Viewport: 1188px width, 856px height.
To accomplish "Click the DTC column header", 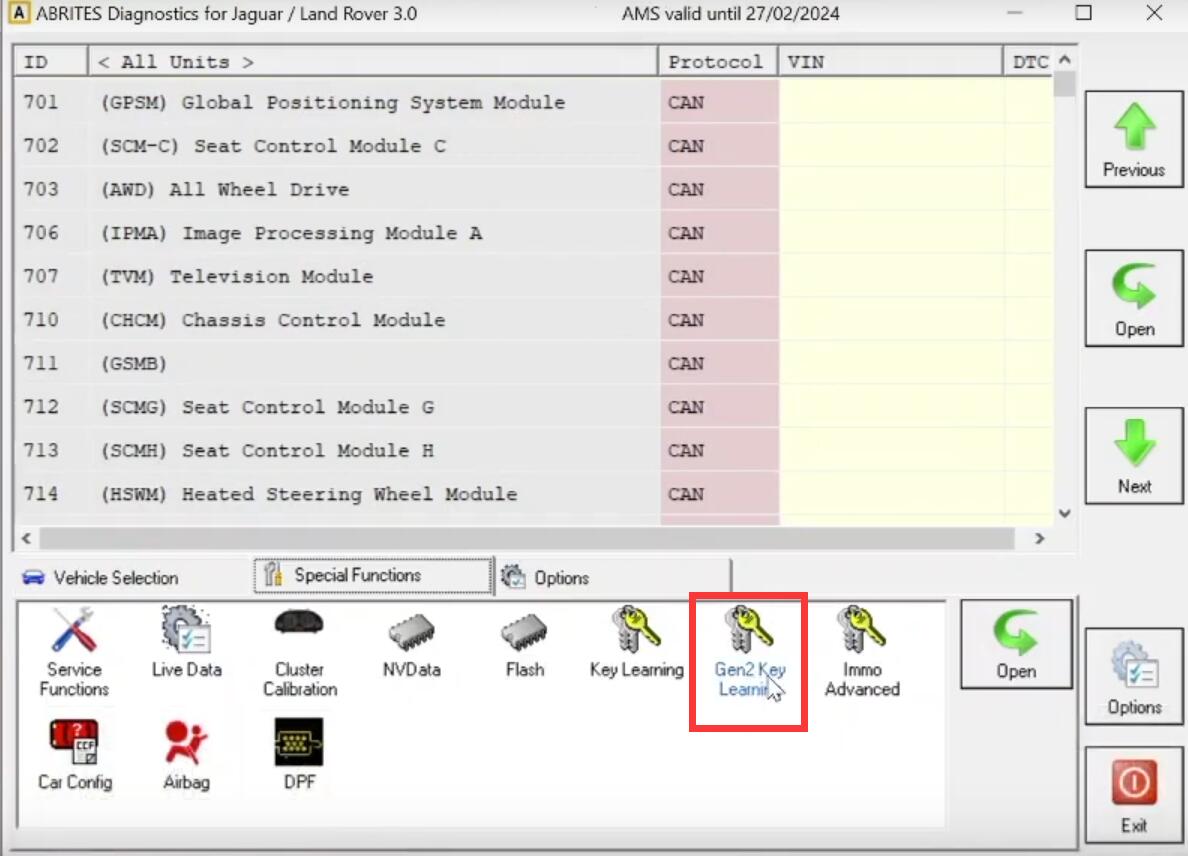I will [1028, 62].
